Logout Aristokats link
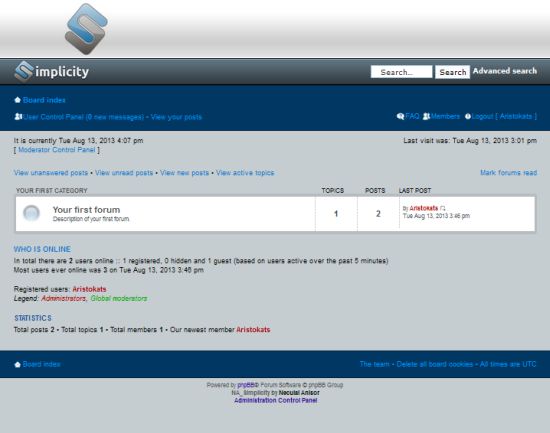This screenshot has height=433, width=550. tap(504, 116)
